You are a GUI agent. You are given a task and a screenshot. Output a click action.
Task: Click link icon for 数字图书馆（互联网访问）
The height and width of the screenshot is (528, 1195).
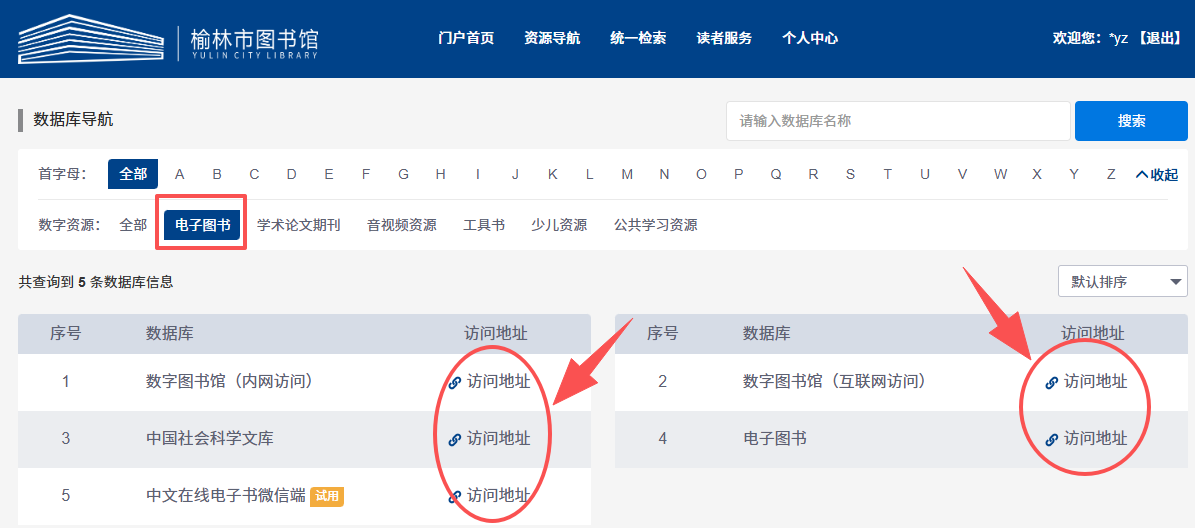(x=1051, y=382)
